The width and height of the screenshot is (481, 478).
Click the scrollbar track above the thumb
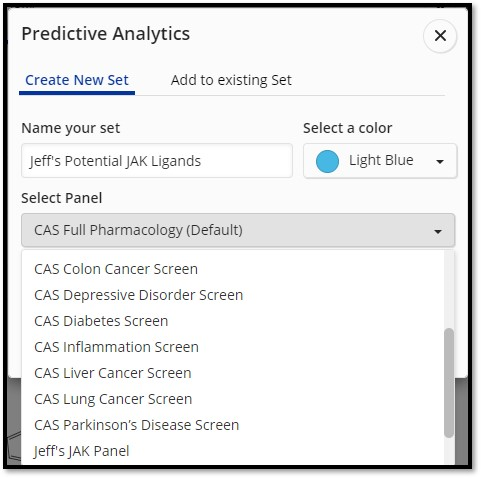[449, 289]
